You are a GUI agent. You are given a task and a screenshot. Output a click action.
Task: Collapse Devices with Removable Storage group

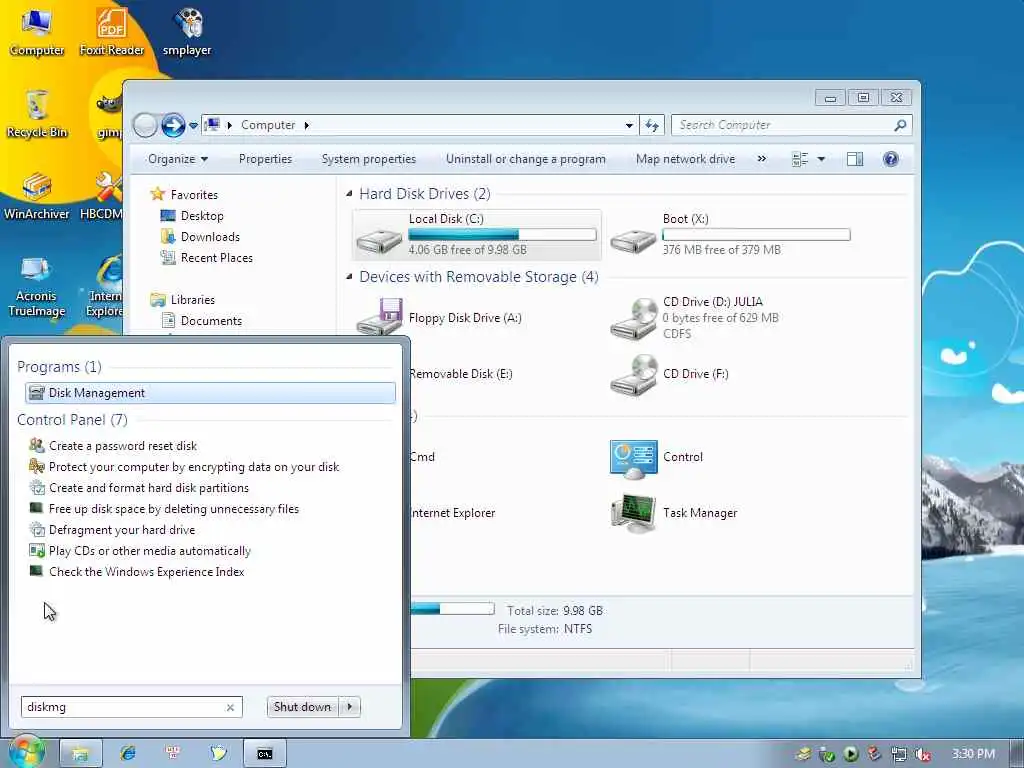pos(349,276)
